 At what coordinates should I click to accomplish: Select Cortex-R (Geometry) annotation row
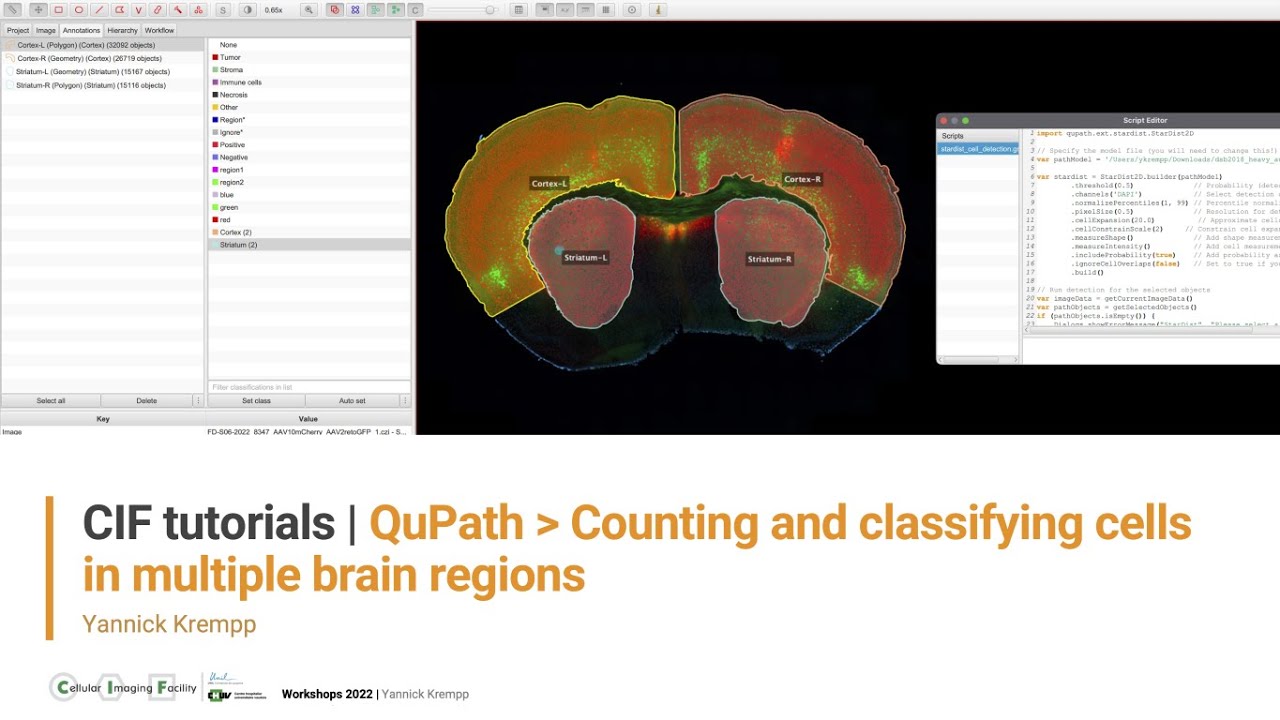tap(102, 58)
